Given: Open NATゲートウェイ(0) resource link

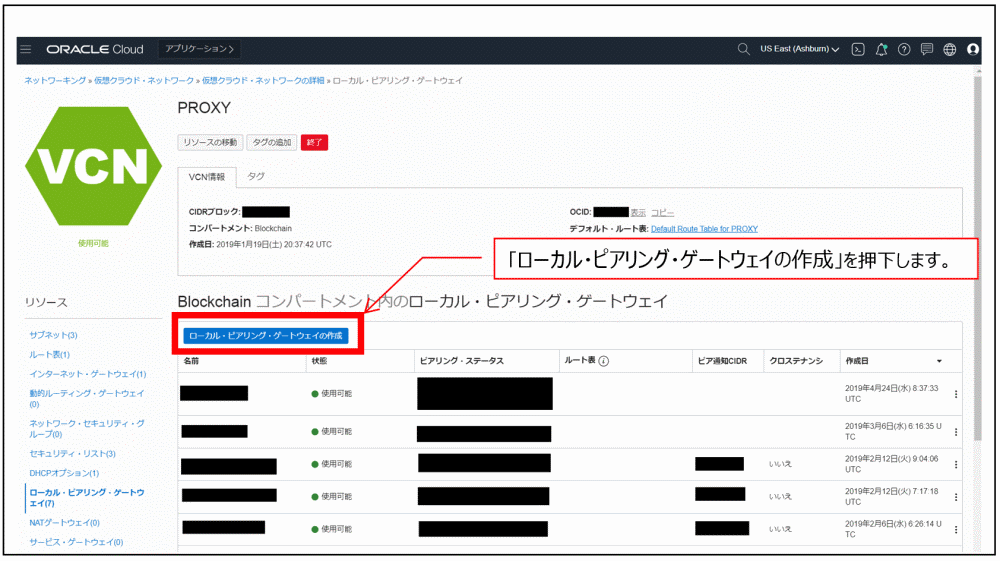Looking at the screenshot, I should (64, 523).
